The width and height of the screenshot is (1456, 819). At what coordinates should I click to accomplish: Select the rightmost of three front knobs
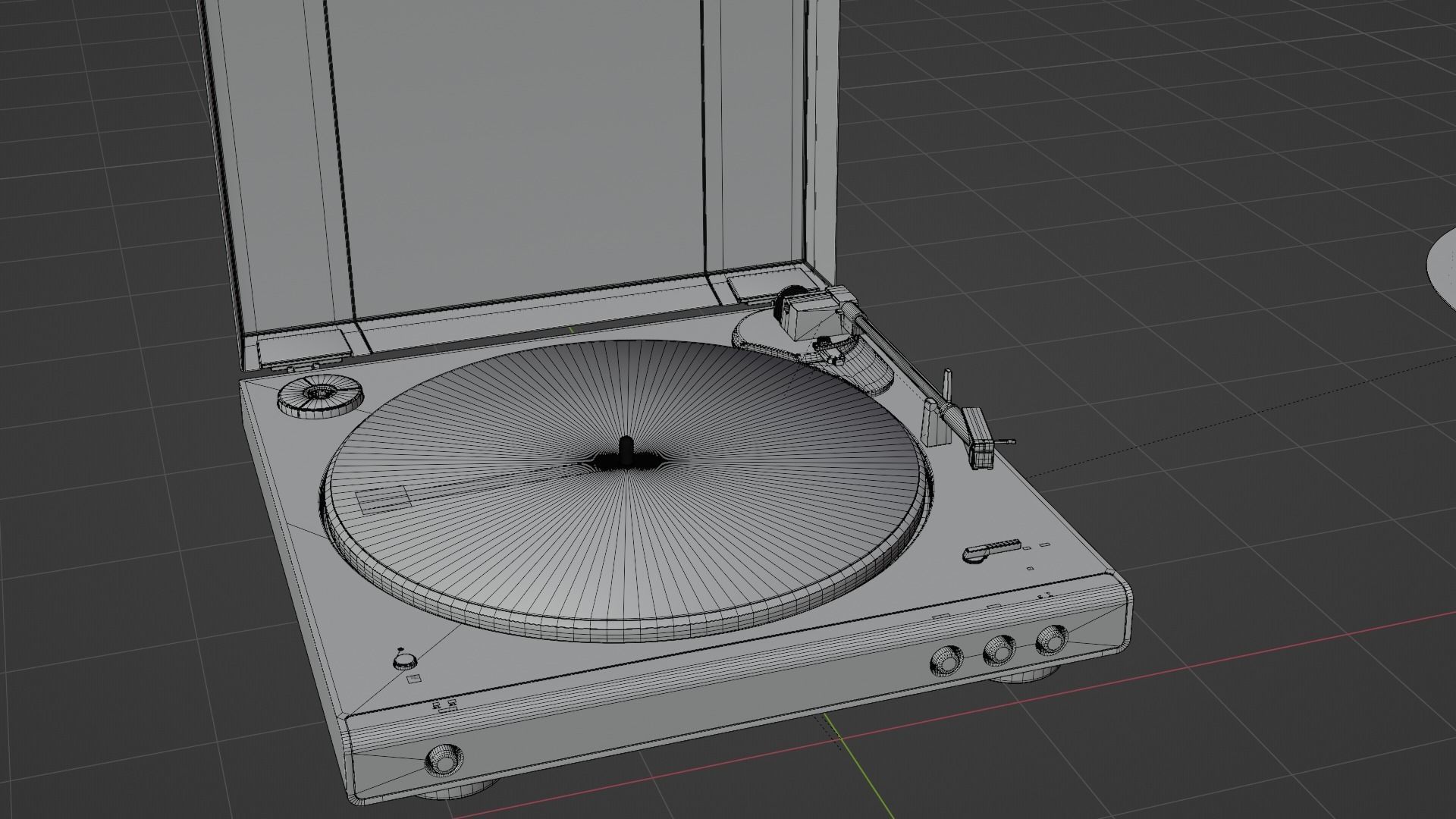coord(1052,640)
